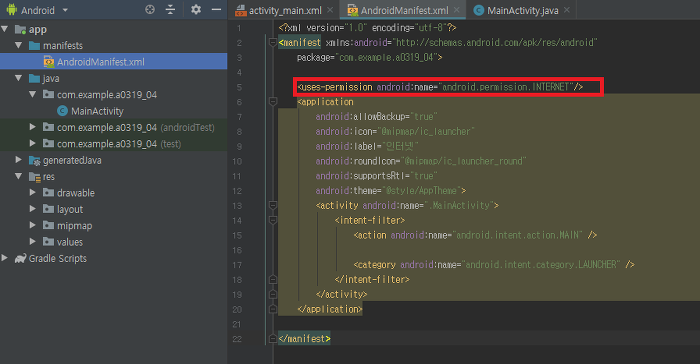Click the res folder icon
The width and height of the screenshot is (700, 364).
[x=34, y=176]
